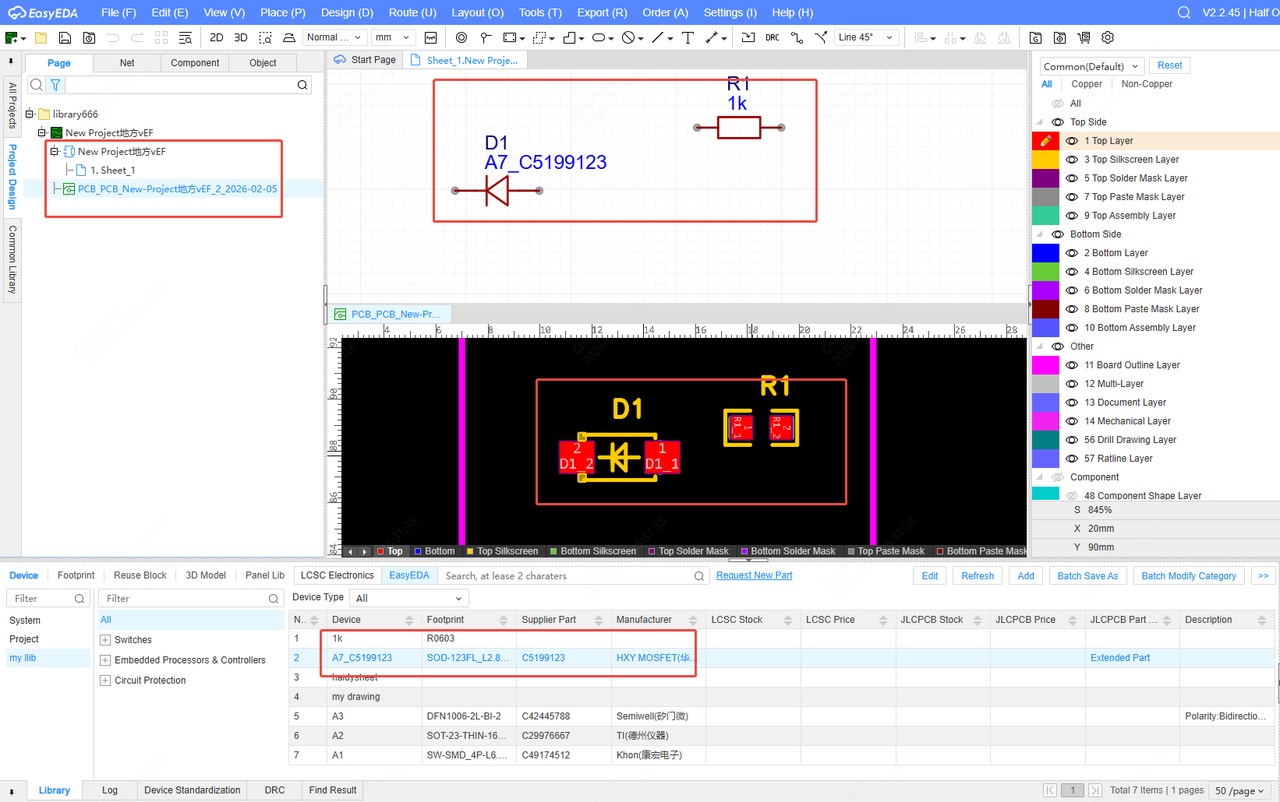The image size is (1280, 802).
Task: Select the via placement tool
Action: 461,38
